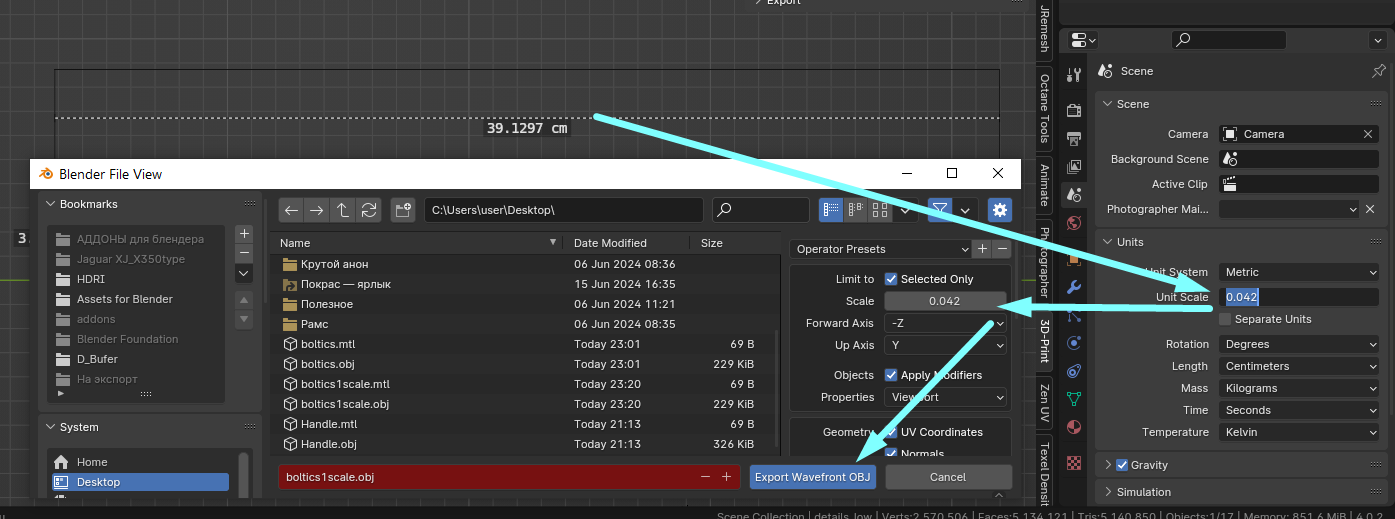Screen dimensions: 1395x519
Task: Expand the Simulation panel
Action: coord(1107,492)
